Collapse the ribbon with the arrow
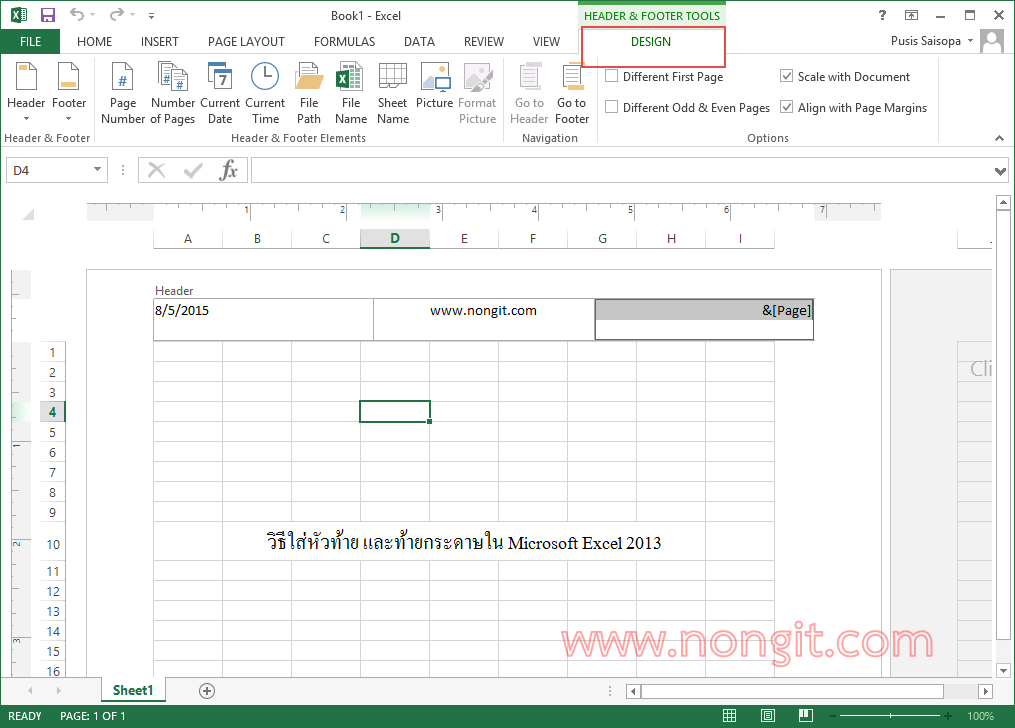 999,138
